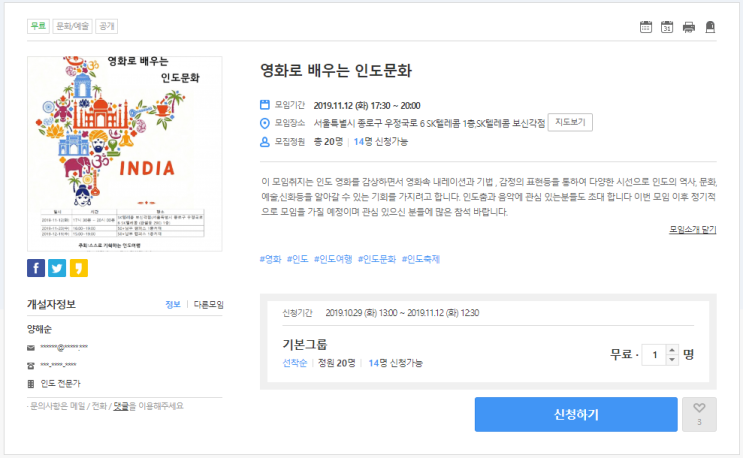This screenshot has width=743, height=458.
Task: Click the participant number input field
Action: 654,355
